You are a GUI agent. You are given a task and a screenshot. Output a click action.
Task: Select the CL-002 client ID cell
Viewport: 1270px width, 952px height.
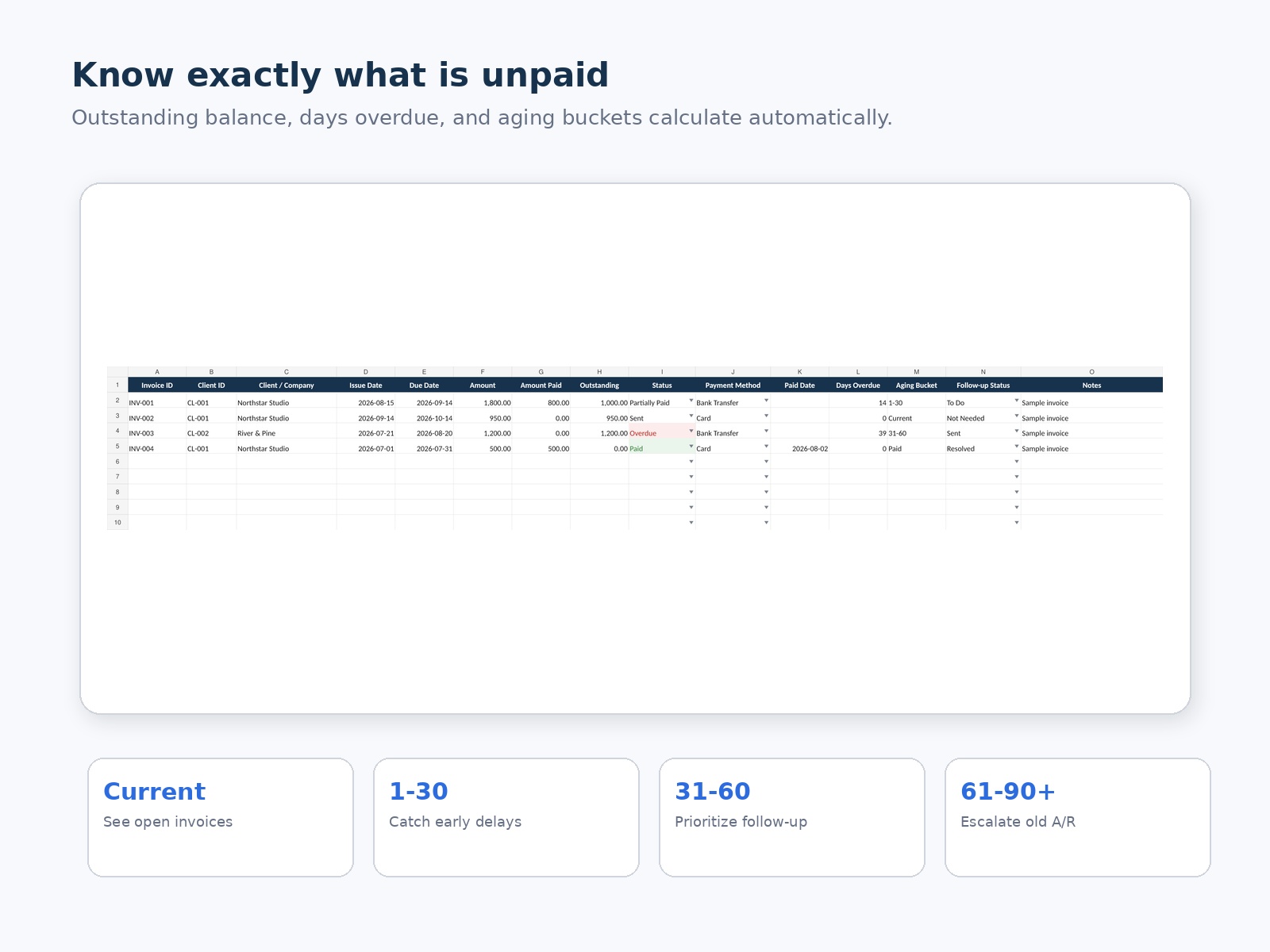pyautogui.click(x=211, y=431)
